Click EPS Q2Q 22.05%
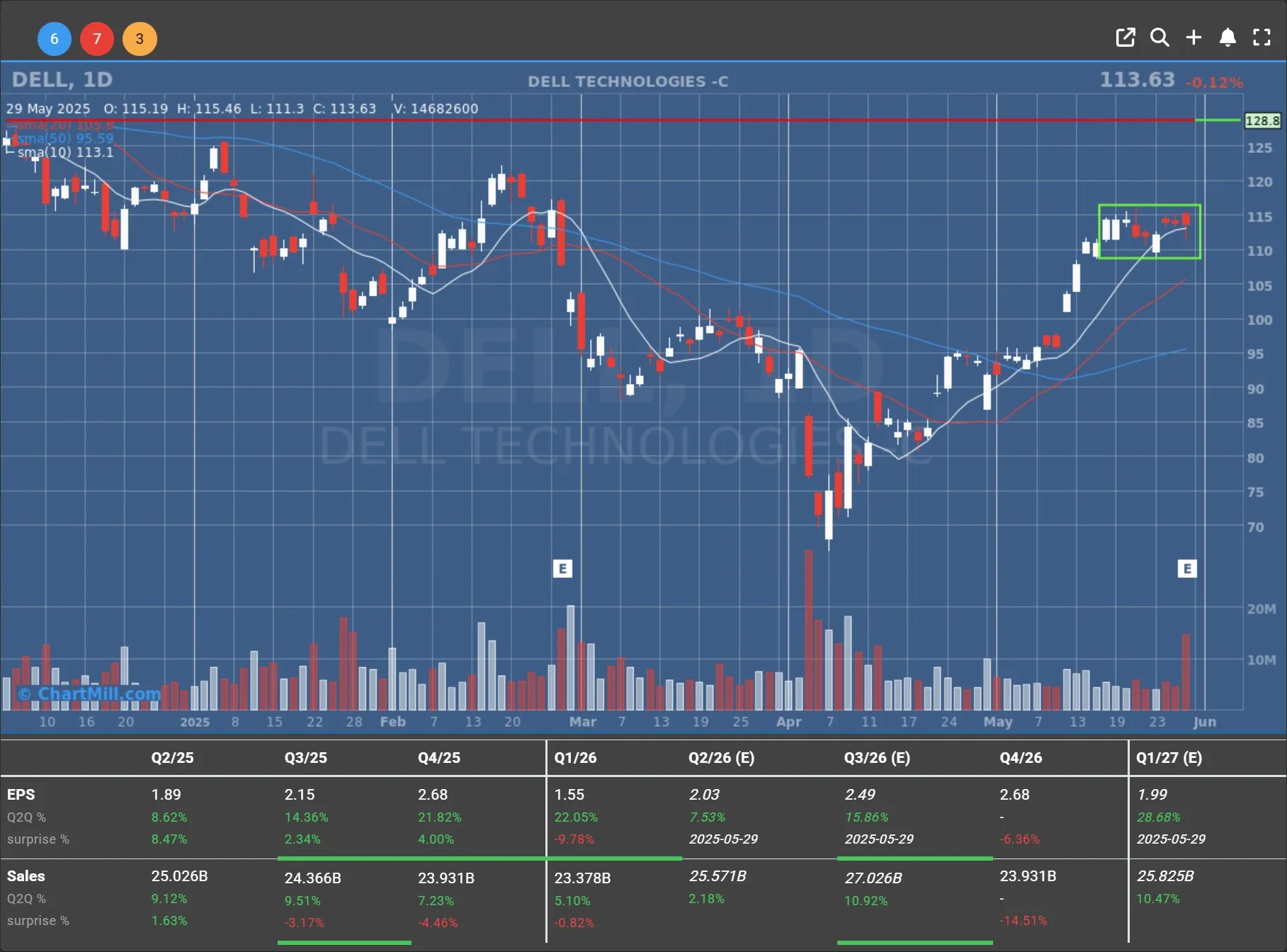The width and height of the screenshot is (1287, 952). [x=576, y=817]
